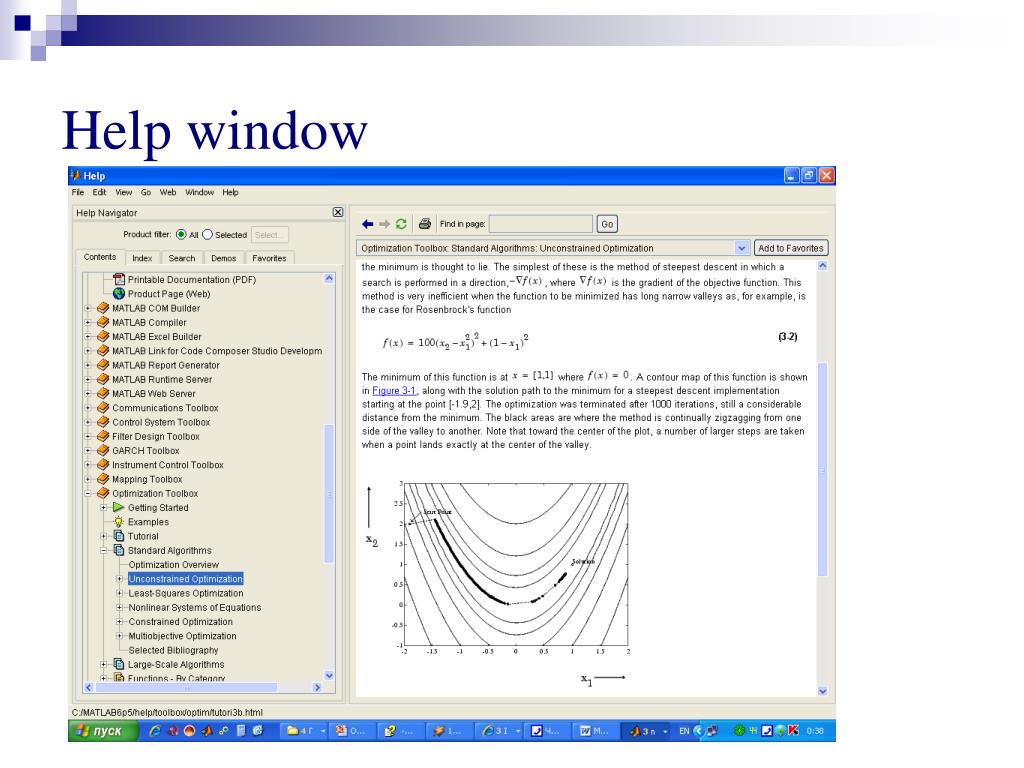Open Printable Documentation (PDF) icon
This screenshot has height=768, width=1024.
click(x=119, y=280)
